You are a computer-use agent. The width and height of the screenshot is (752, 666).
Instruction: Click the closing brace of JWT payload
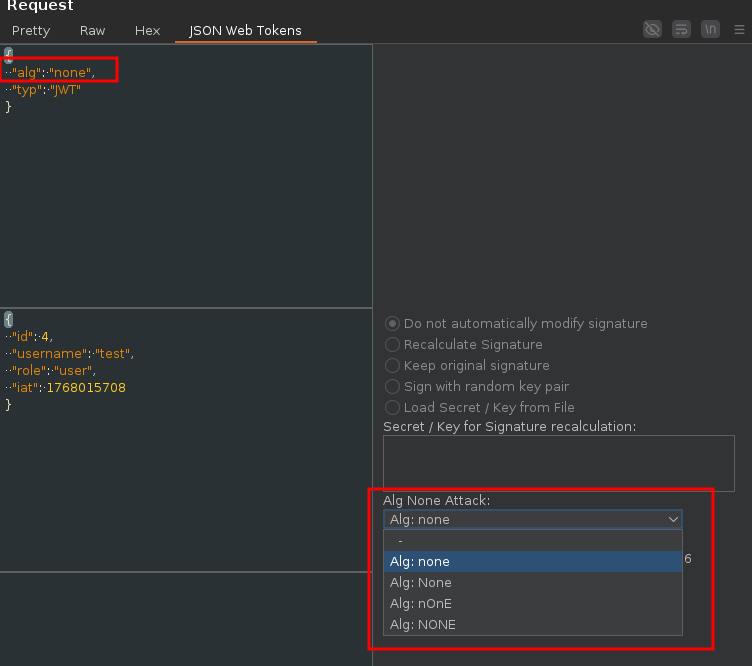coord(8,405)
